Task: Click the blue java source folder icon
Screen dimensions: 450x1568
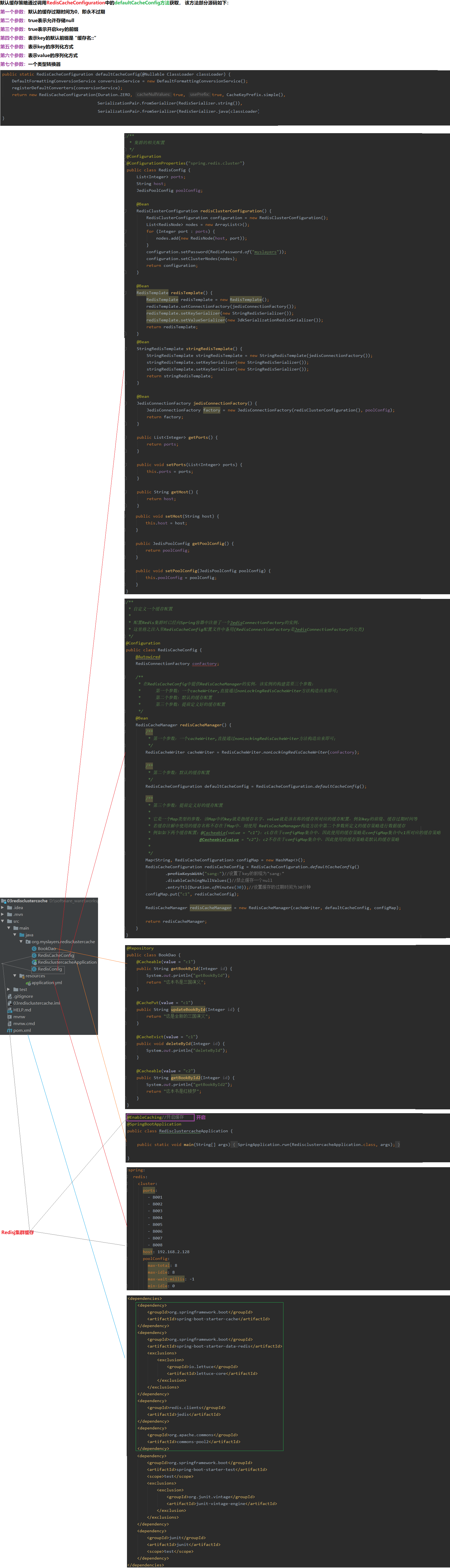Action: click(22, 935)
